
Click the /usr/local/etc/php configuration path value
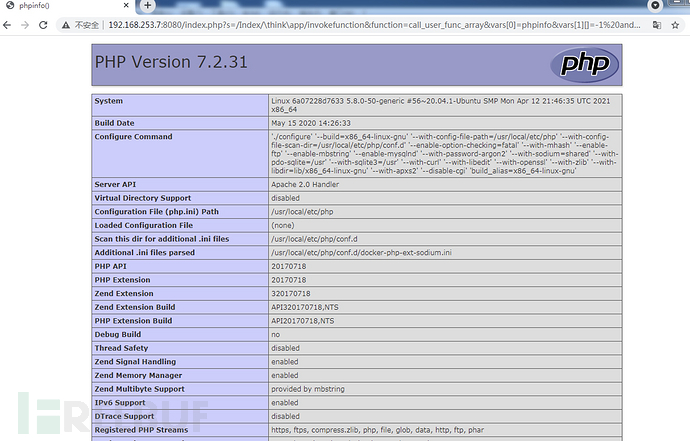pyautogui.click(x=302, y=212)
